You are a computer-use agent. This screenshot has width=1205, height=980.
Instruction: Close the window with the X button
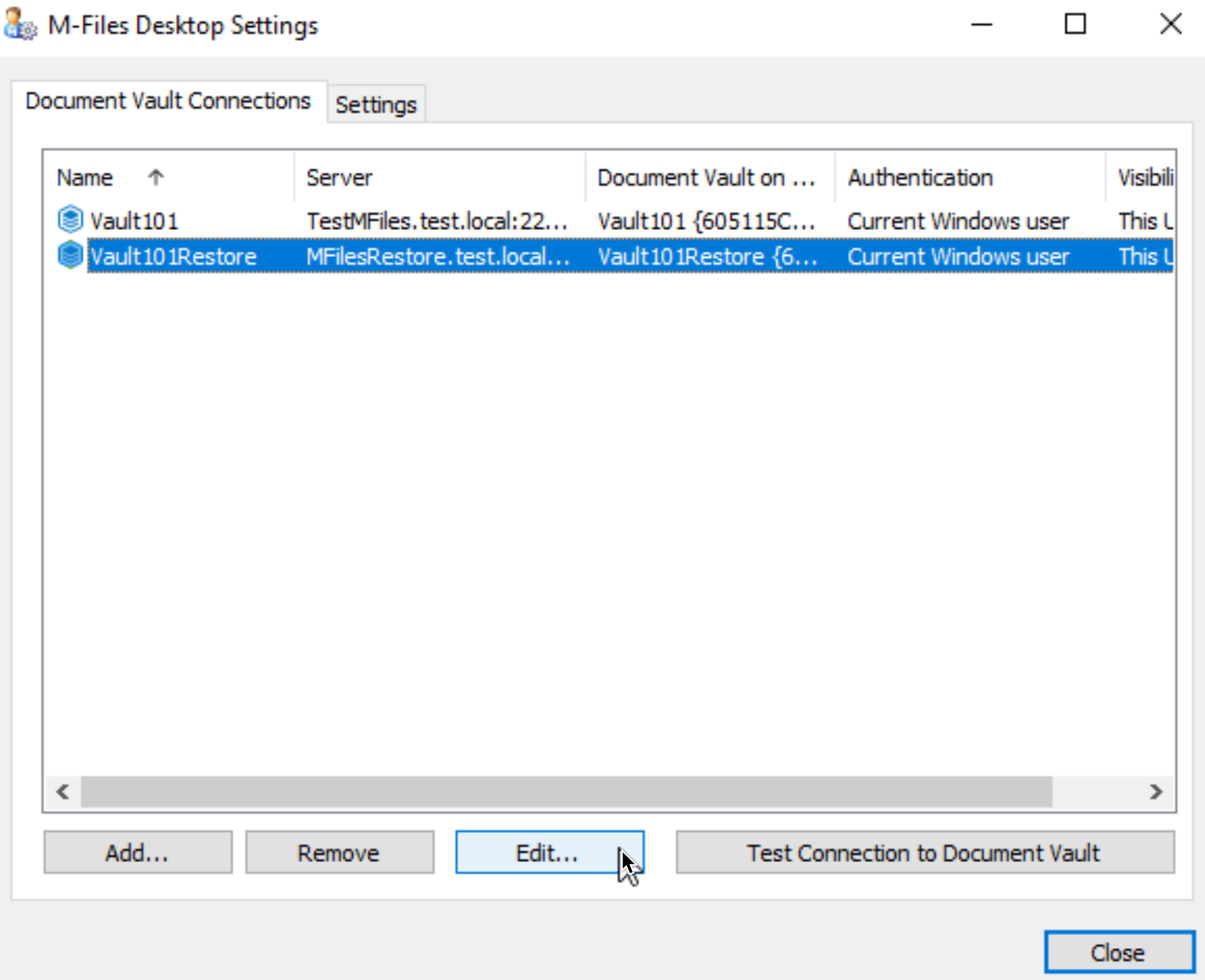(1171, 25)
